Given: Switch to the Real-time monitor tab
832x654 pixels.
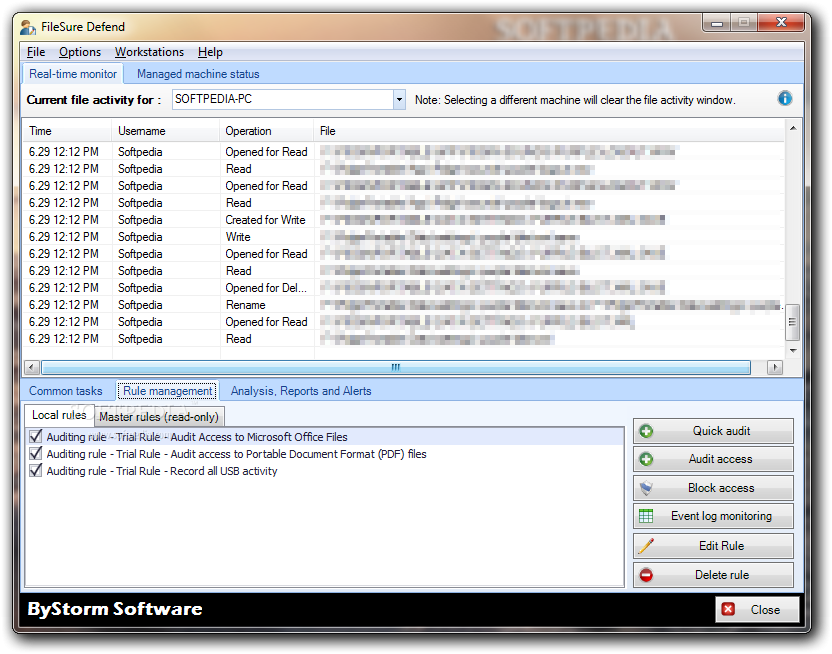Looking at the screenshot, I should pyautogui.click(x=73, y=74).
